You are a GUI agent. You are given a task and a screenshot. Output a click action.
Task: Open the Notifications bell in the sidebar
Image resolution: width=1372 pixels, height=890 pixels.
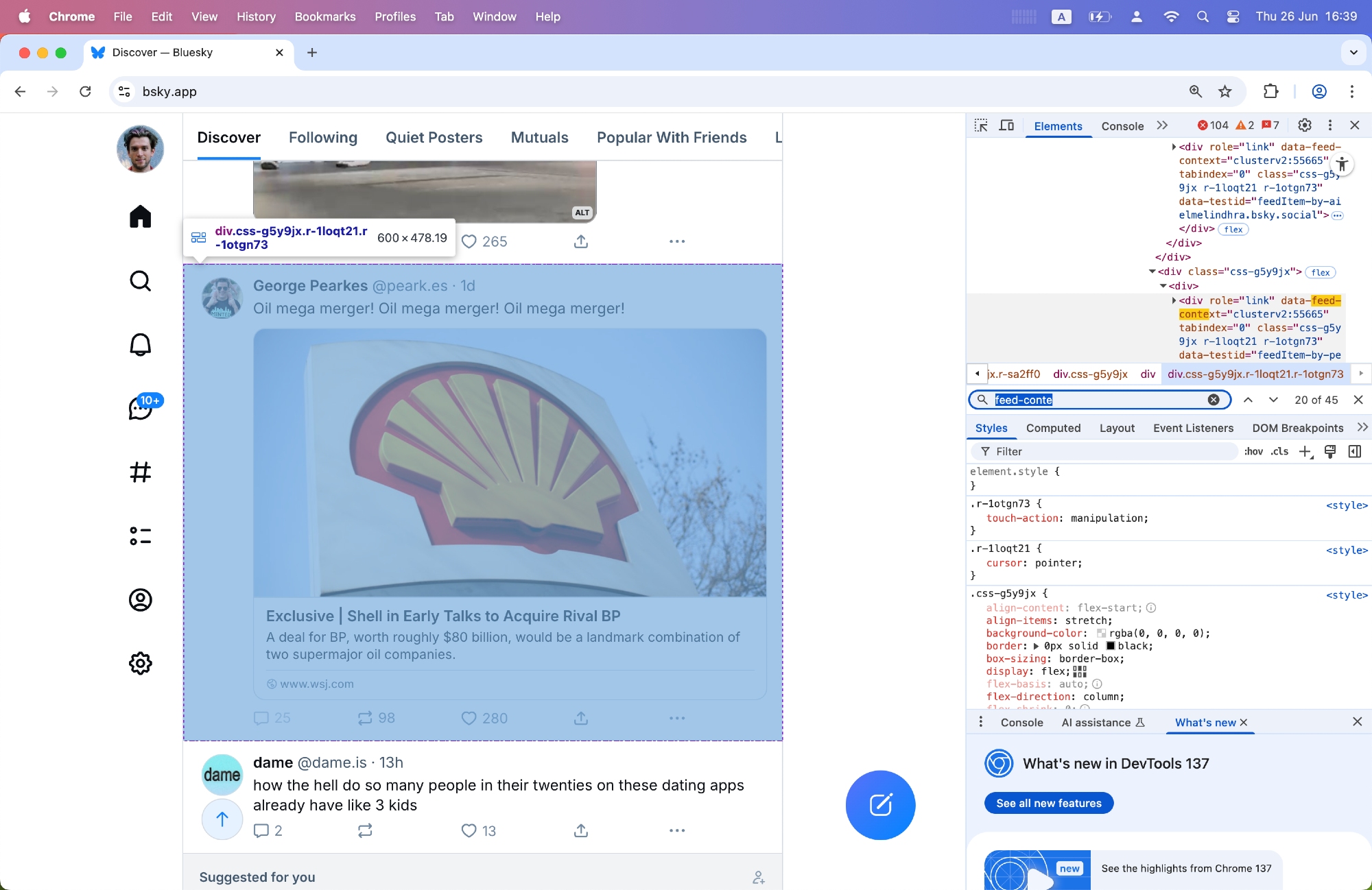140,345
